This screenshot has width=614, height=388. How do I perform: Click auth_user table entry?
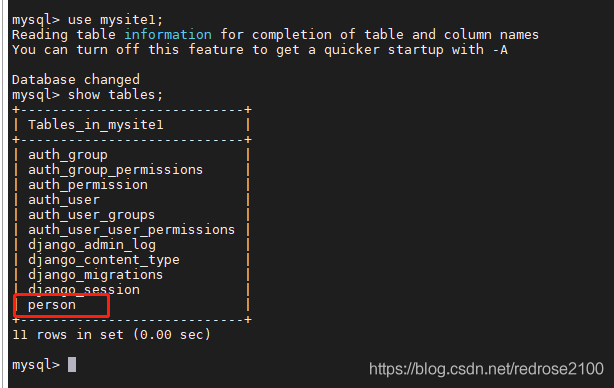click(64, 200)
